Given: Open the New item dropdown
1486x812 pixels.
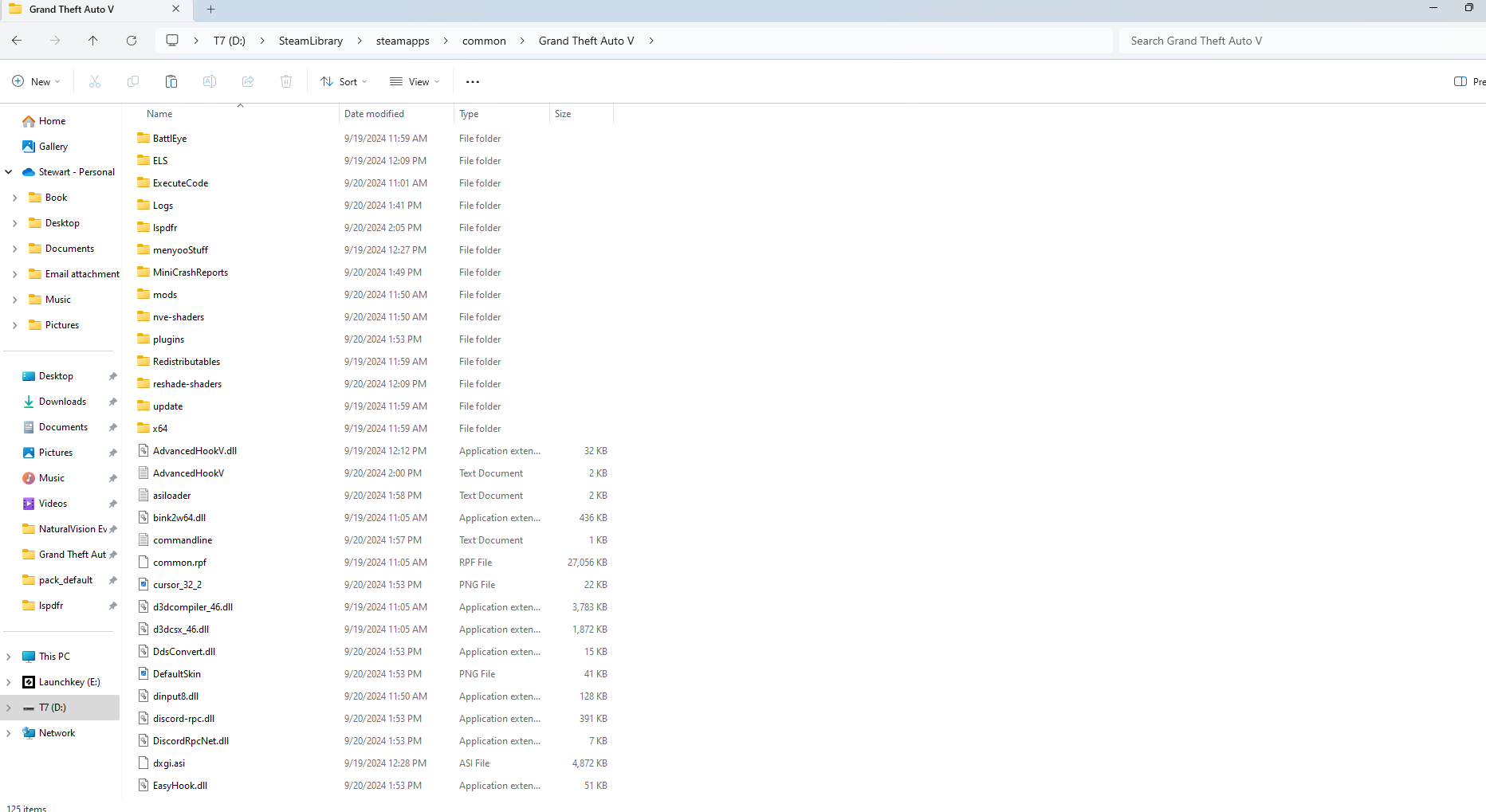Looking at the screenshot, I should coord(37,81).
